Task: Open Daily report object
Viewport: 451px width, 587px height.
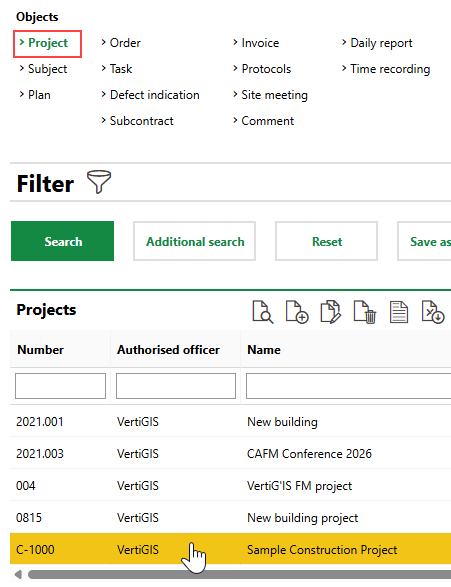Action: coord(377,43)
